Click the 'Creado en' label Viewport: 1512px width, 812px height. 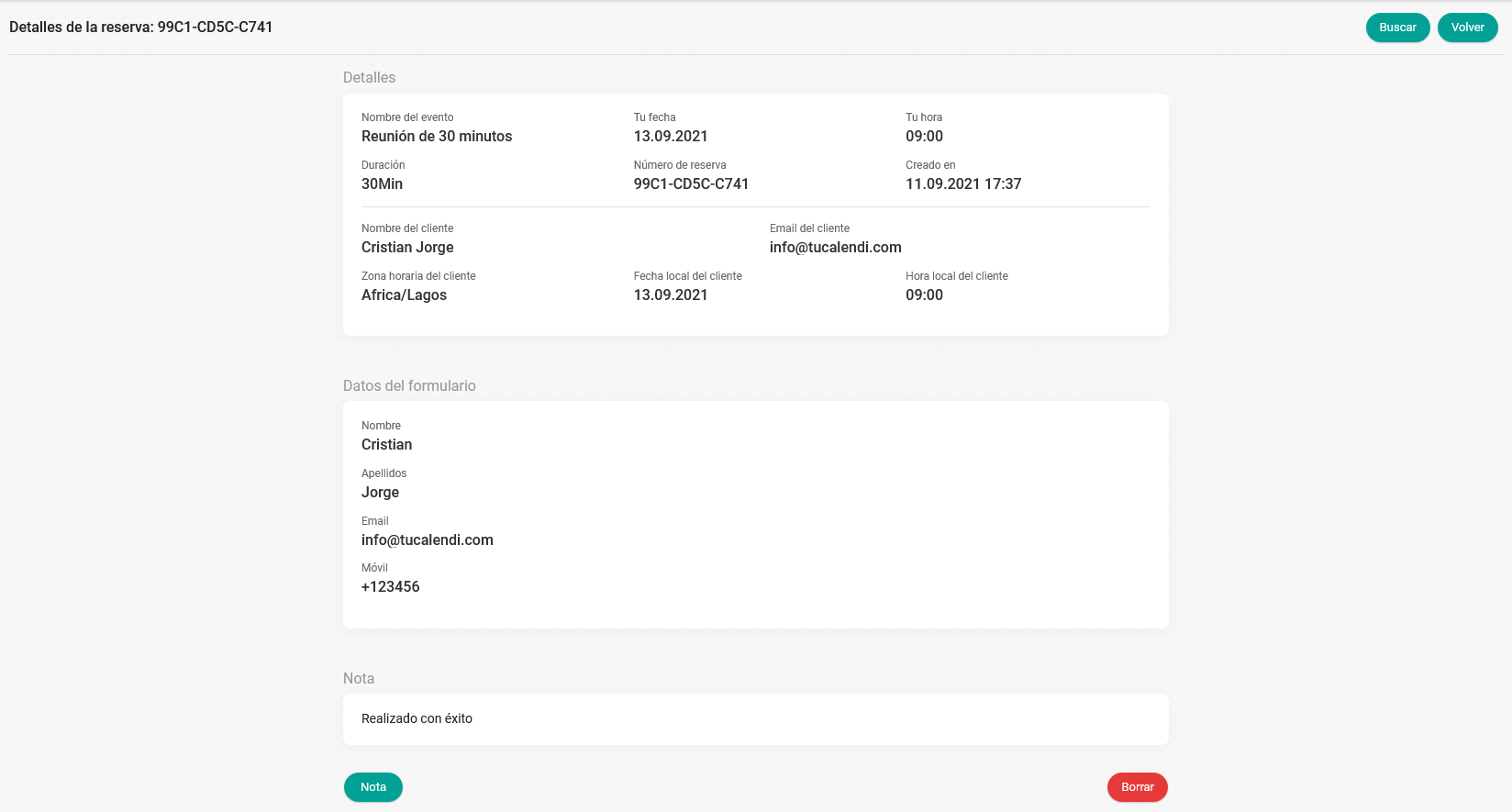[930, 165]
